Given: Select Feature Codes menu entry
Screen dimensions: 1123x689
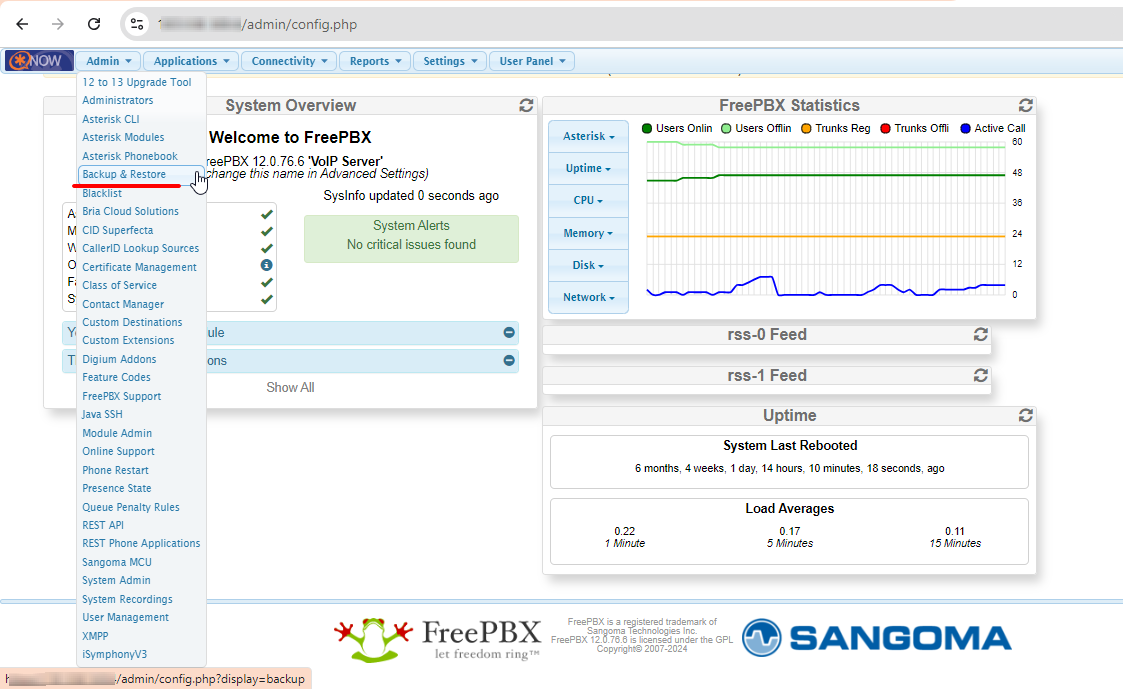Looking at the screenshot, I should click(x=116, y=377).
